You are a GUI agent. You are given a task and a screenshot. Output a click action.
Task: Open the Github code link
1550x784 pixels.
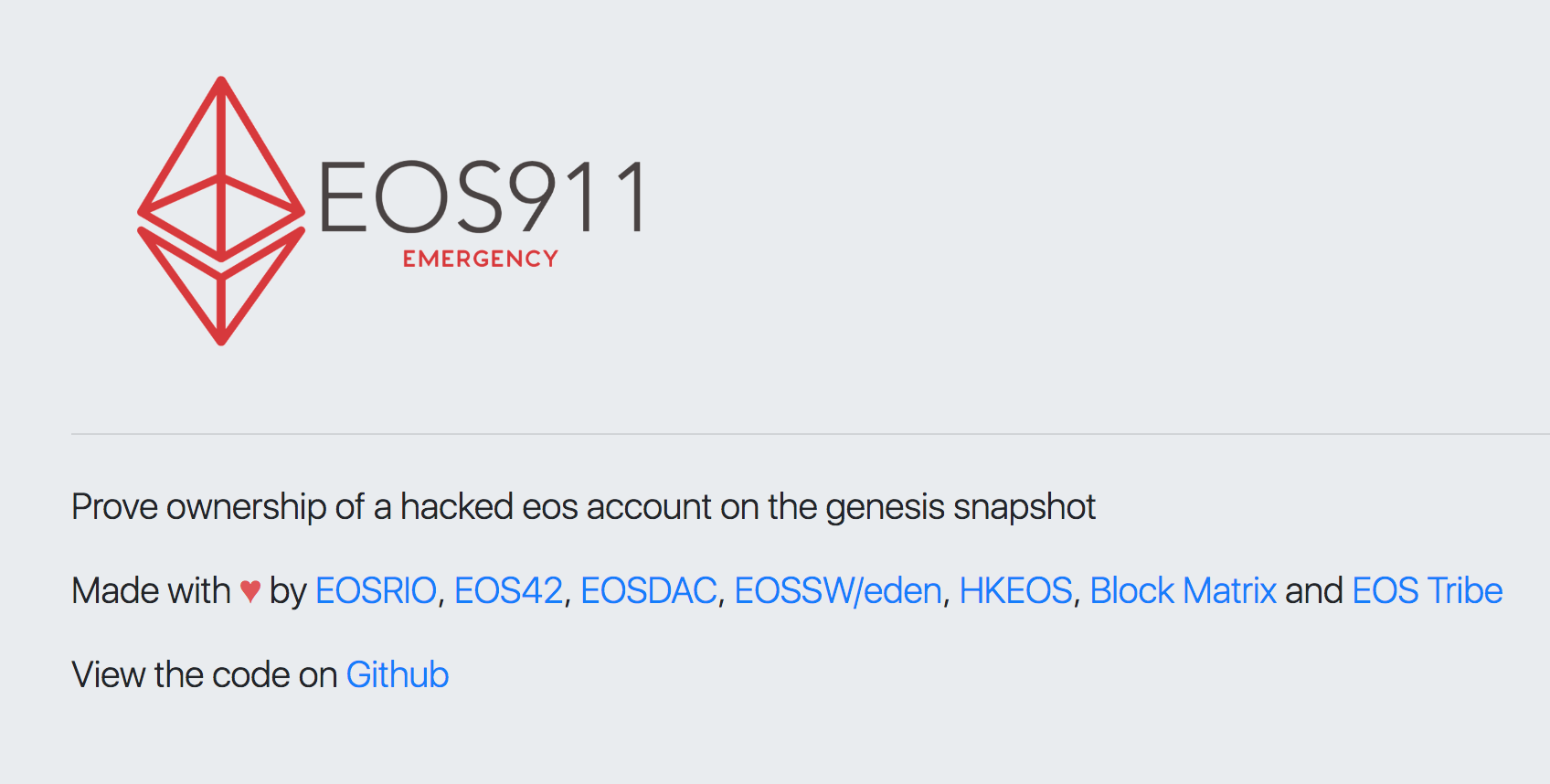tap(397, 675)
